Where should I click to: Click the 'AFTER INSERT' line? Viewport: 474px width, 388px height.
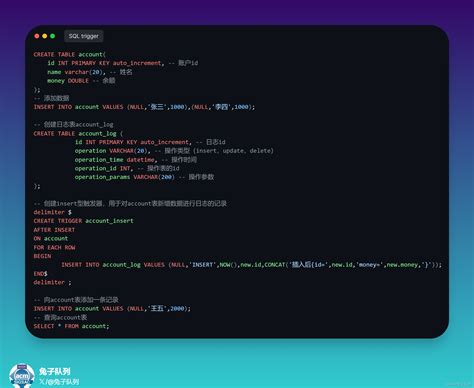tap(54, 230)
